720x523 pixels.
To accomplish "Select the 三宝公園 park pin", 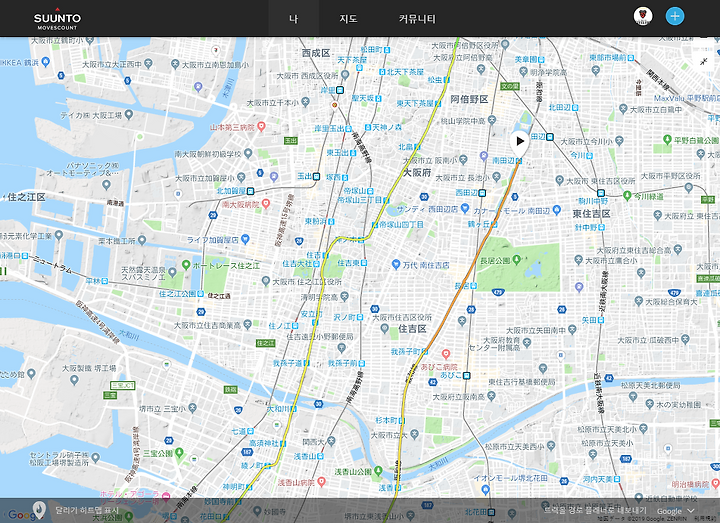I will point(179,453).
